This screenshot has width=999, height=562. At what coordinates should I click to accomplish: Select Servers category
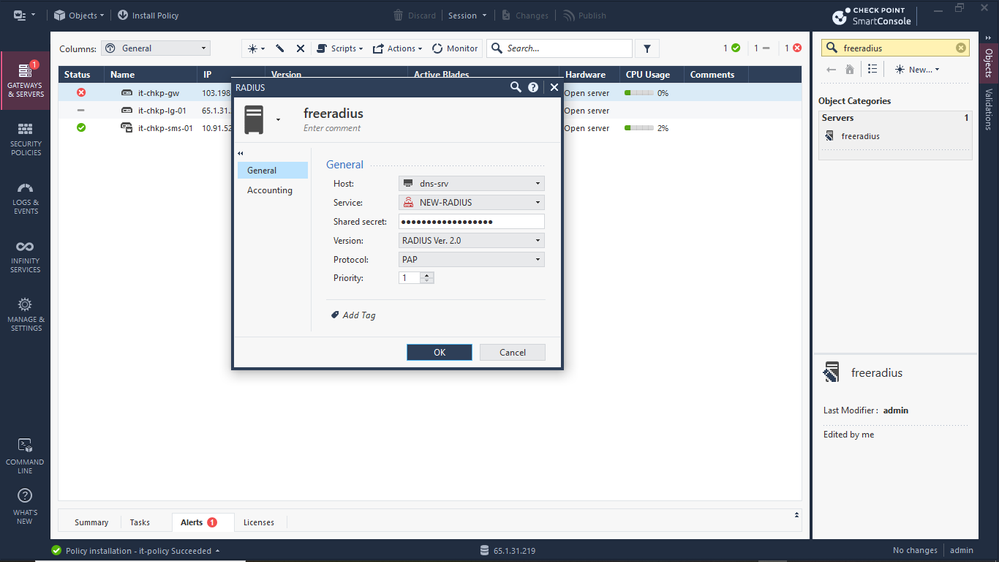(895, 118)
